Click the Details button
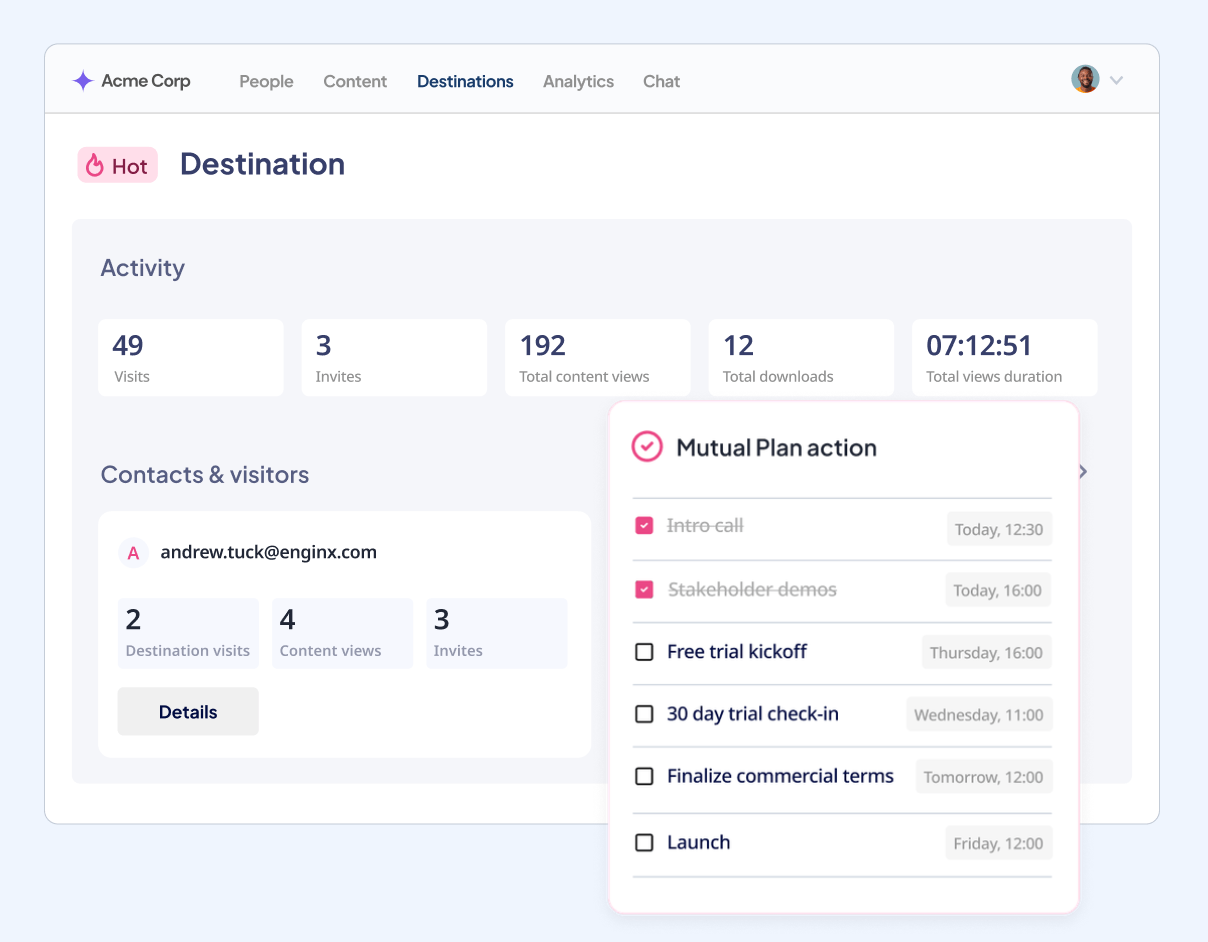 point(188,712)
